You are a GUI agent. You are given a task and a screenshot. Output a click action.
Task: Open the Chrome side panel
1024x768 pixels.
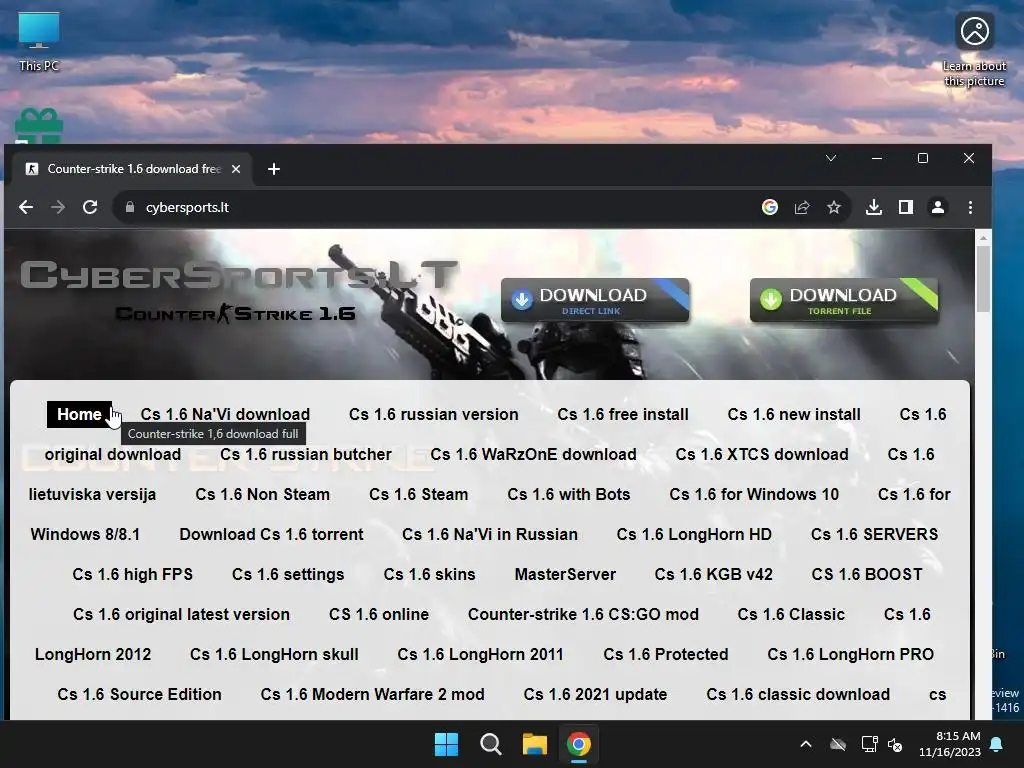pos(906,207)
